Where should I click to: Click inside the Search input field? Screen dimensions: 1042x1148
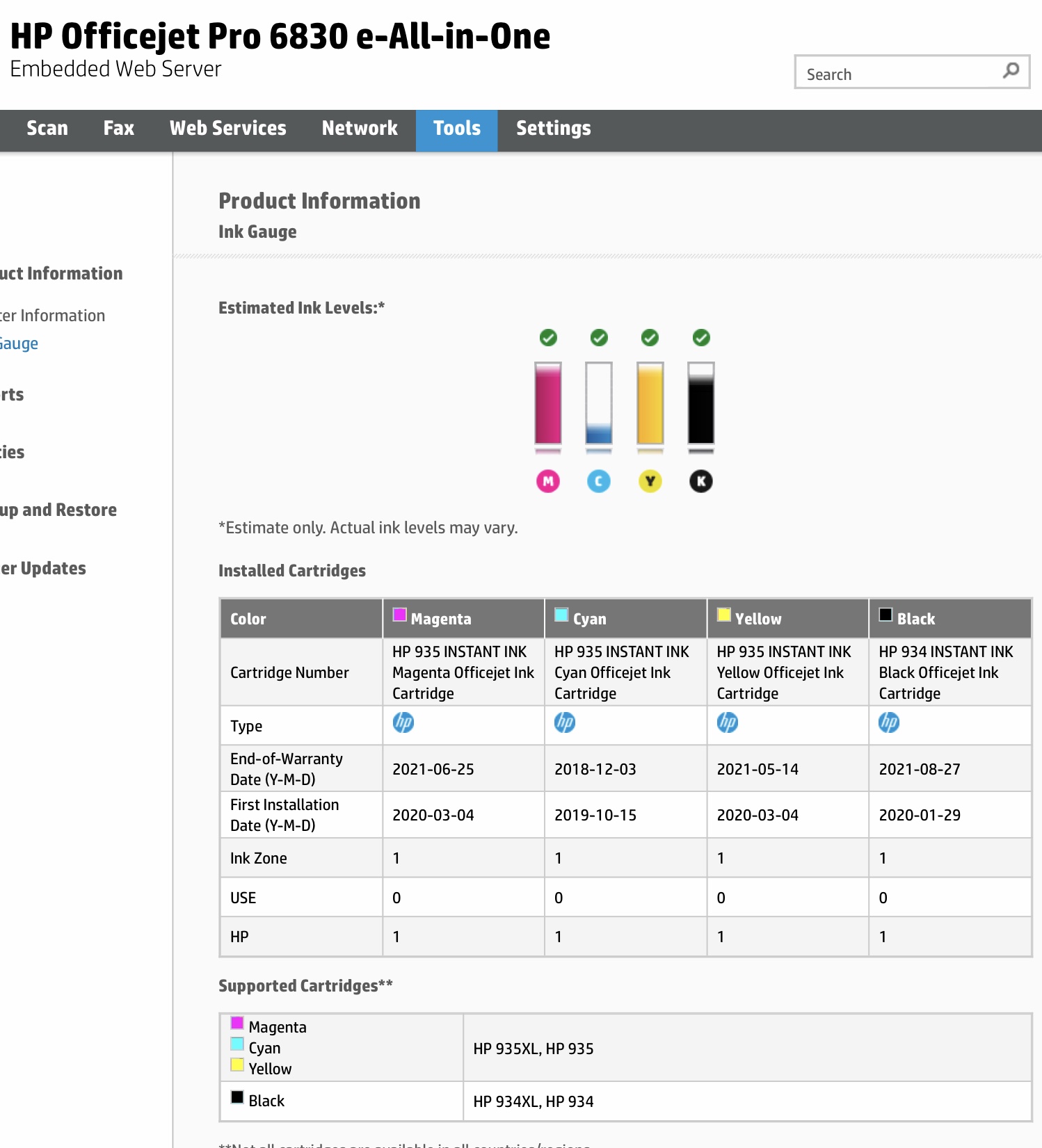click(x=897, y=74)
